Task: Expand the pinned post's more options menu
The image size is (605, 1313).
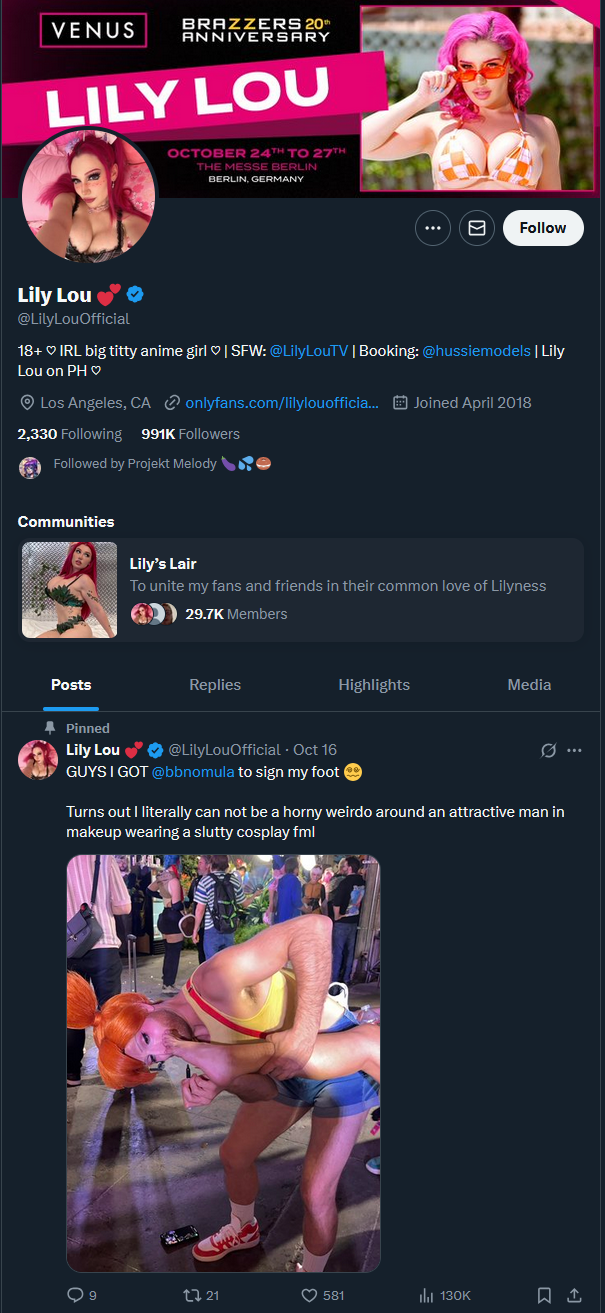Action: (x=574, y=750)
